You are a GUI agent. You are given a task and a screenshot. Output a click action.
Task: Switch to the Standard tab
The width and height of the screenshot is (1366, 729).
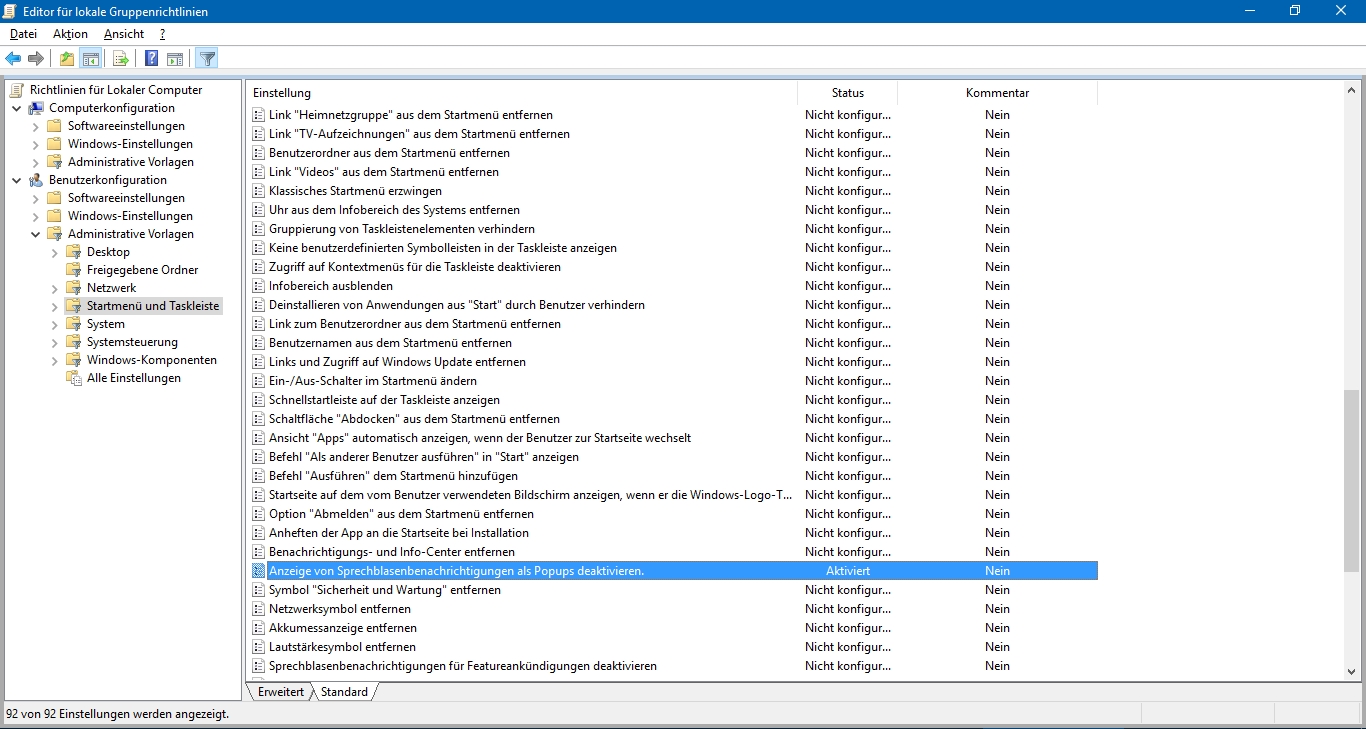(x=344, y=692)
